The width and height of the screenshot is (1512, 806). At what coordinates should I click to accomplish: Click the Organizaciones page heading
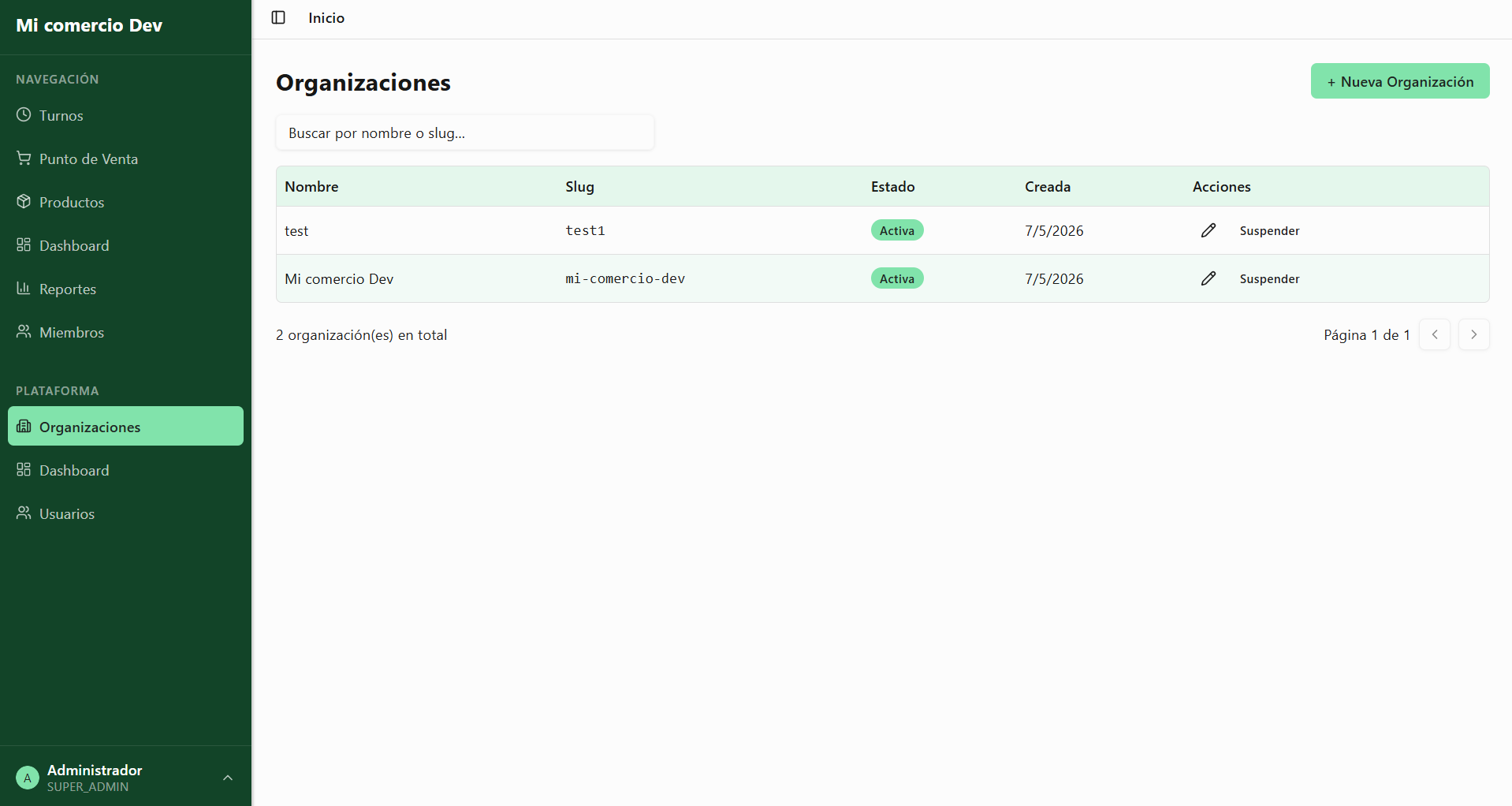tap(363, 82)
